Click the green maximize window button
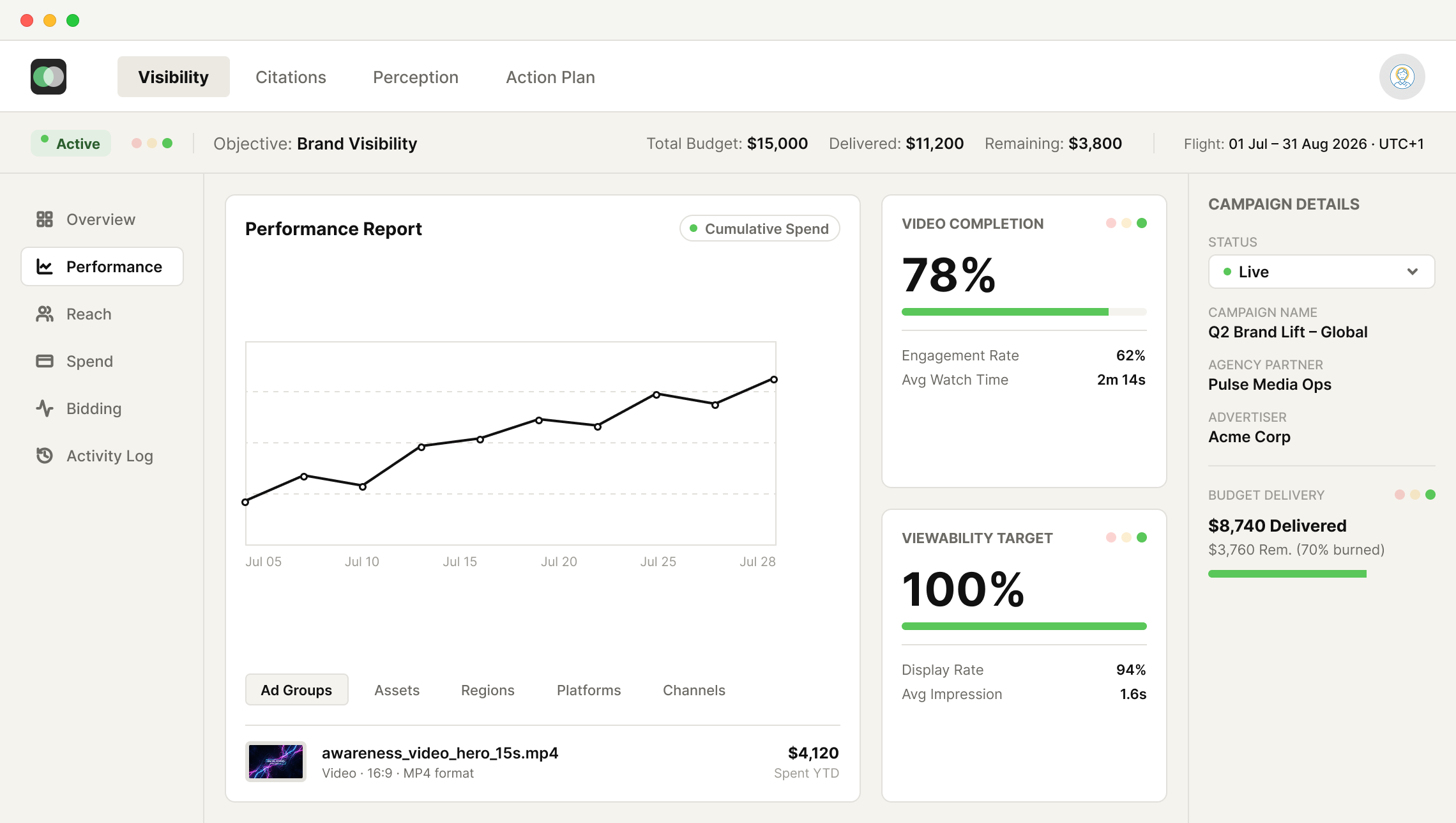Screen dimensions: 1456x823 [73, 20]
